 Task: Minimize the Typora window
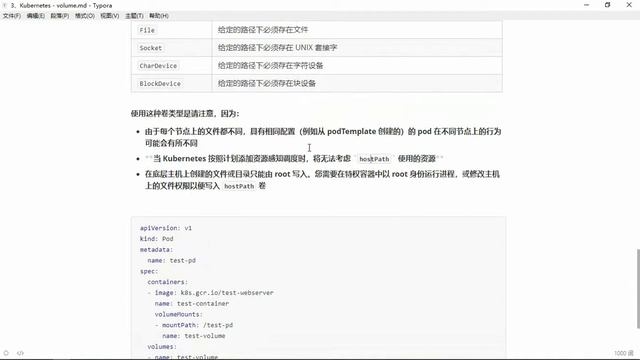coord(587,5)
